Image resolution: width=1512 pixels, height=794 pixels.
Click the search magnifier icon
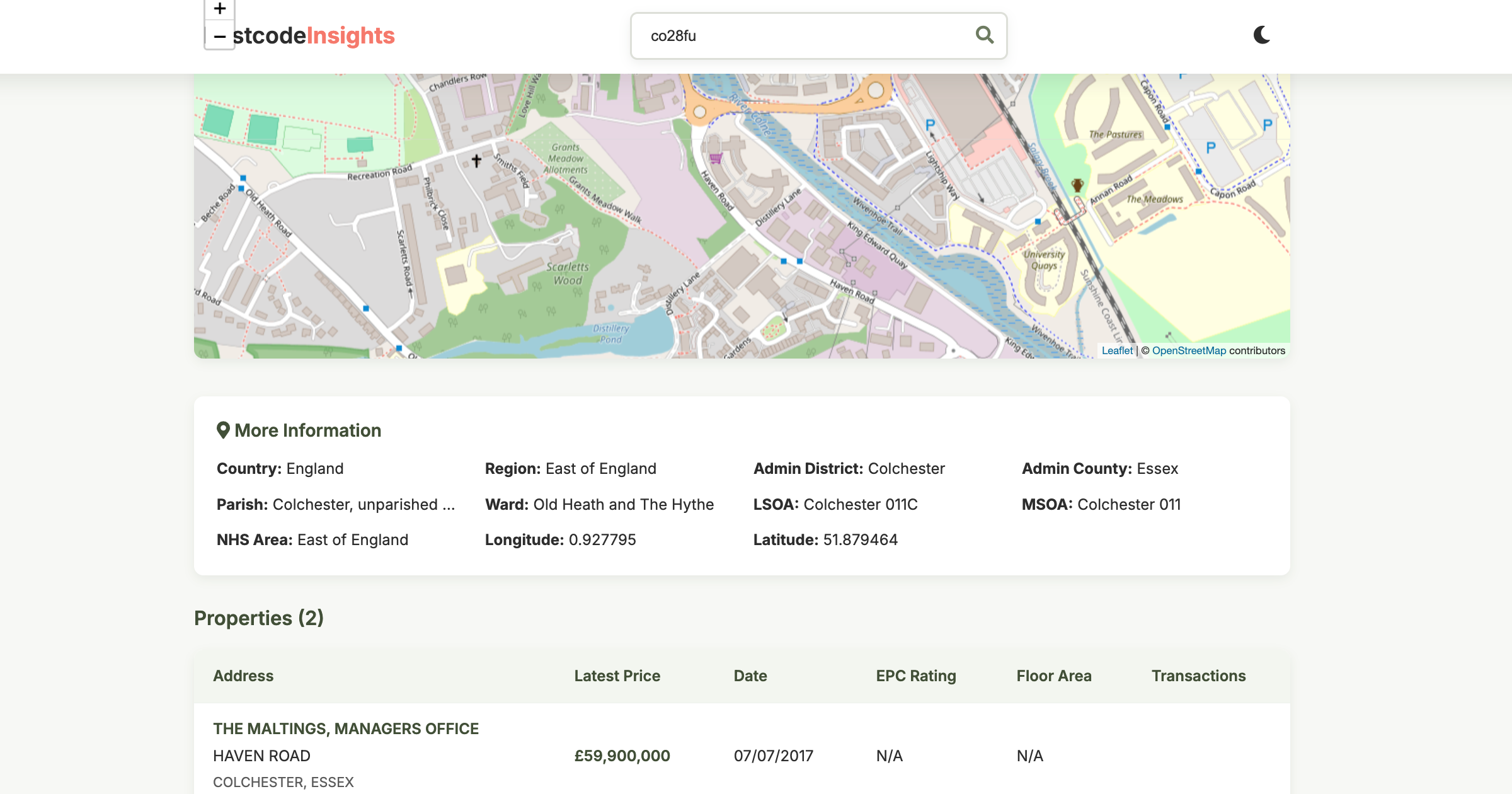coord(984,35)
